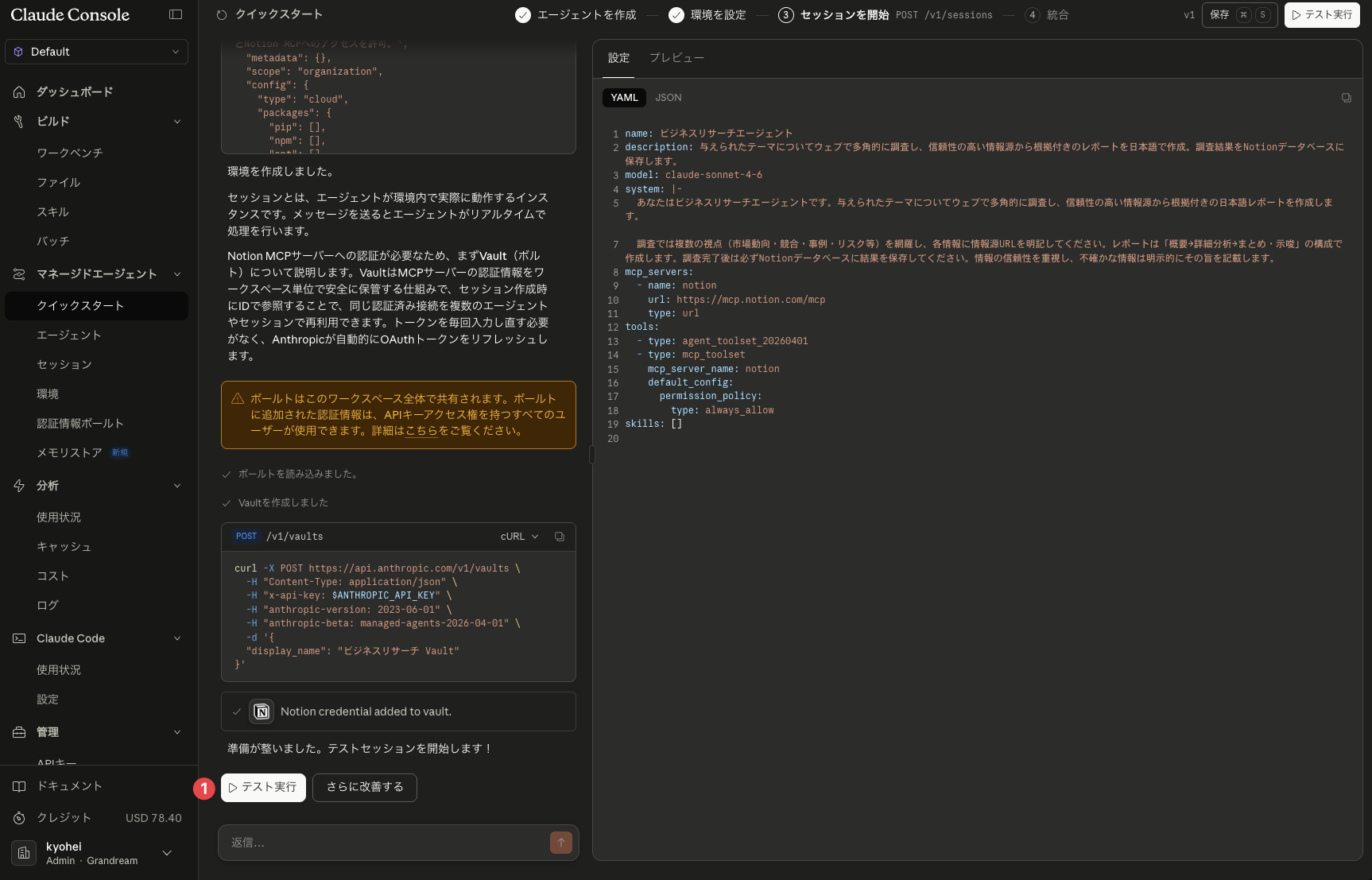
Task: Send message with the arrow button
Action: [x=560, y=843]
